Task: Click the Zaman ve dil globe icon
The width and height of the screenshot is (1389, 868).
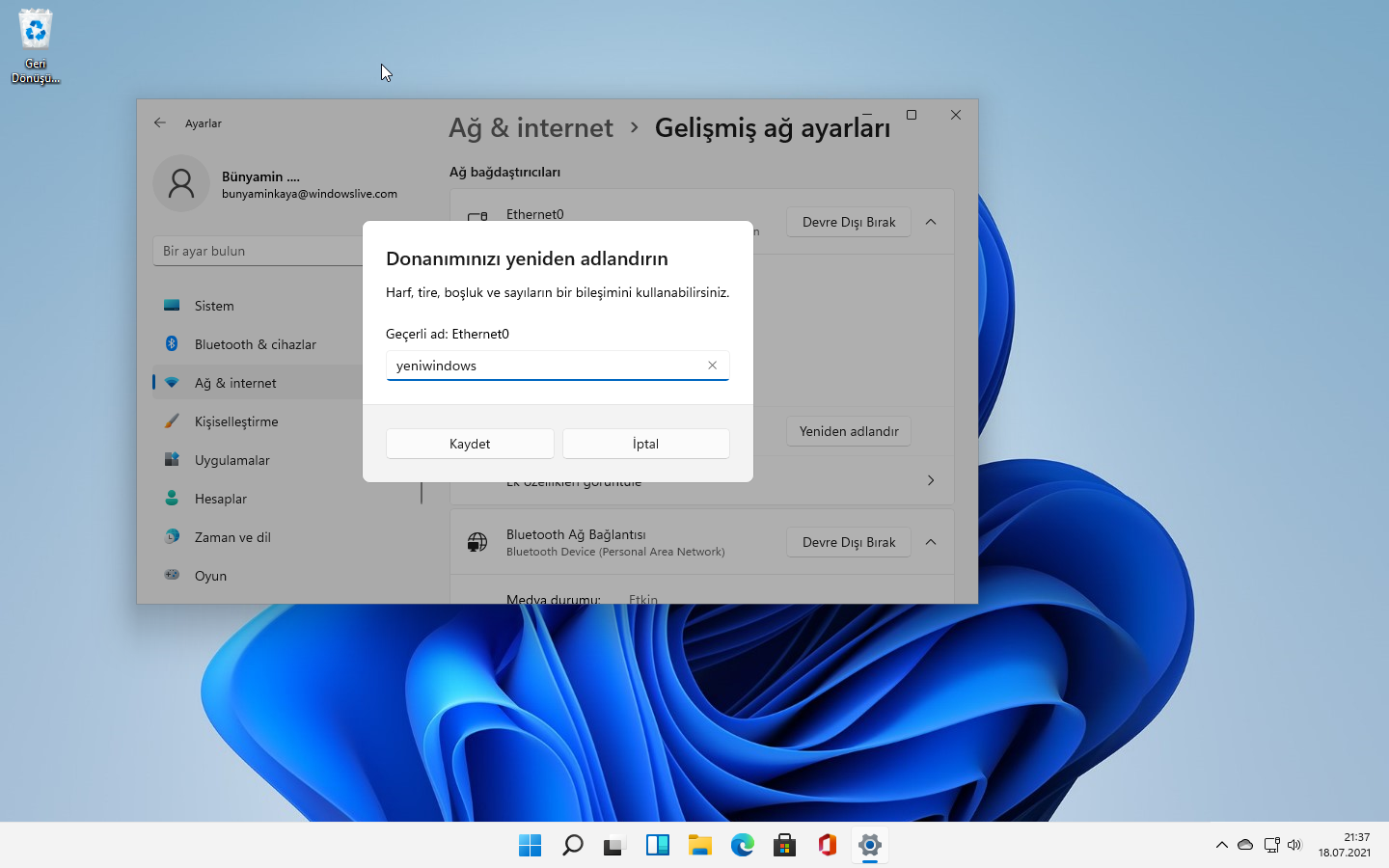Action: click(x=172, y=536)
